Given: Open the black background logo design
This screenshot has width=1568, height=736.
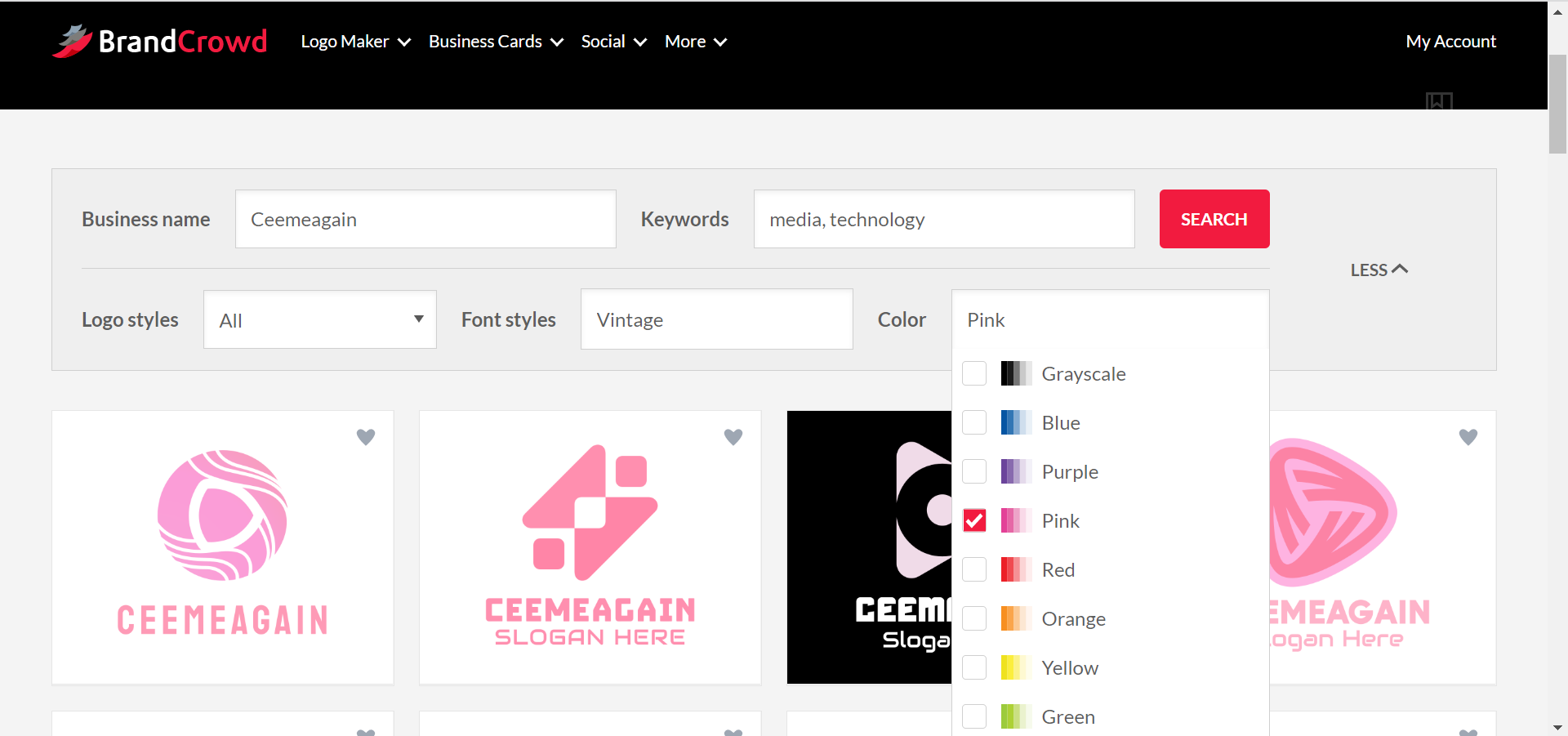Looking at the screenshot, I should (869, 547).
